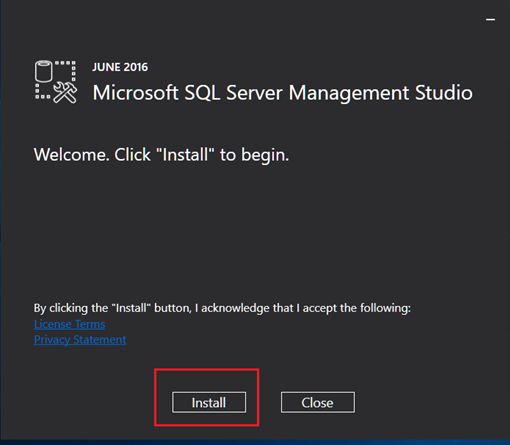Click the word "Welcome." at the sentence start
The width and height of the screenshot is (510, 445).
pyautogui.click(x=72, y=155)
